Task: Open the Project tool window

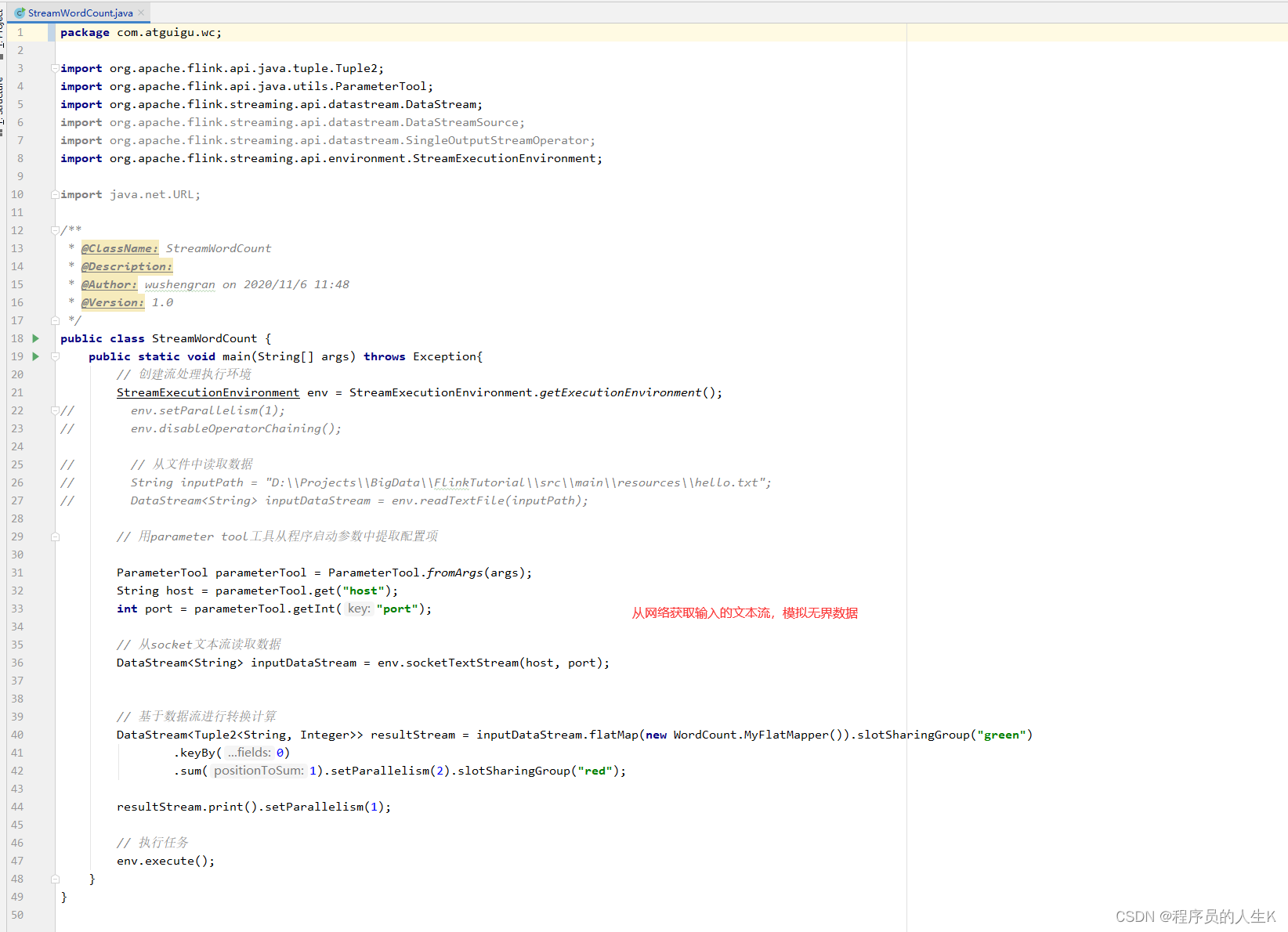Action: tap(2, 31)
